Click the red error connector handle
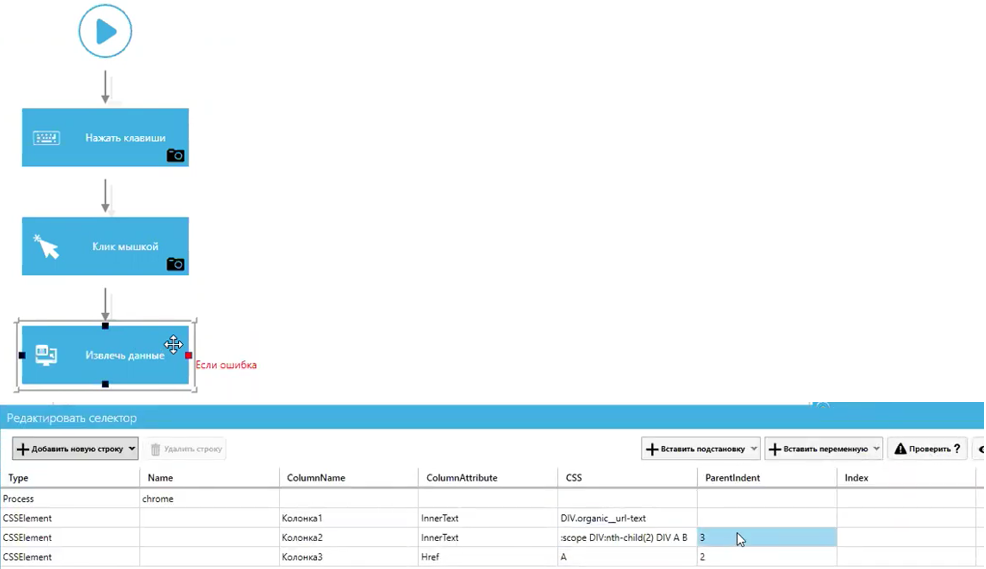Screen dimensions: 986x569 [x=189, y=355]
